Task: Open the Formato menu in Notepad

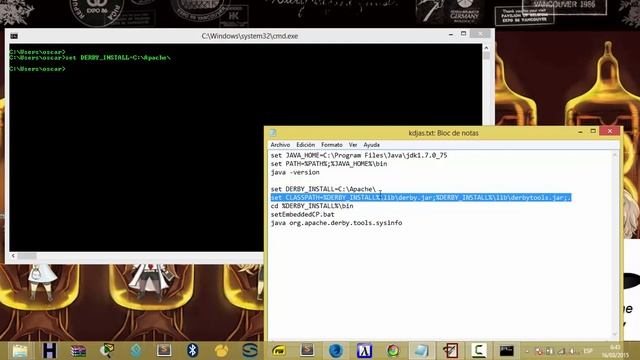Action: coord(331,145)
